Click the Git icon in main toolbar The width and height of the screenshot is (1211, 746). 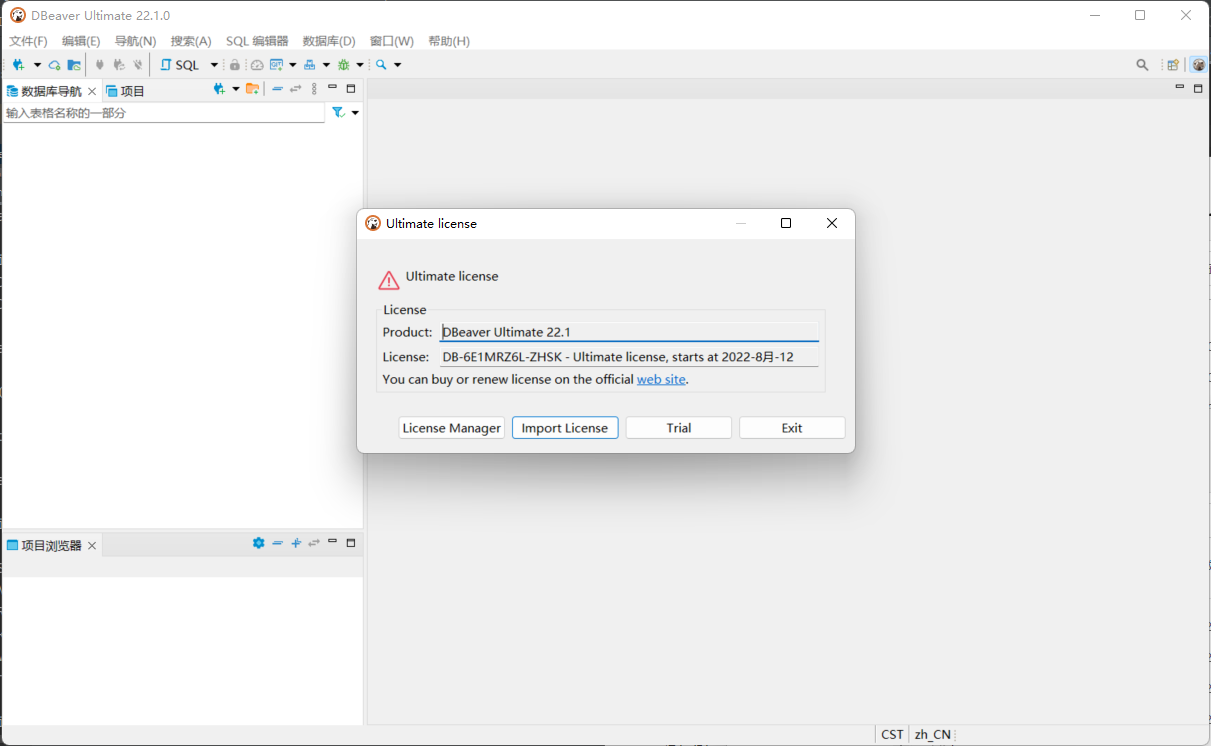[x=276, y=65]
